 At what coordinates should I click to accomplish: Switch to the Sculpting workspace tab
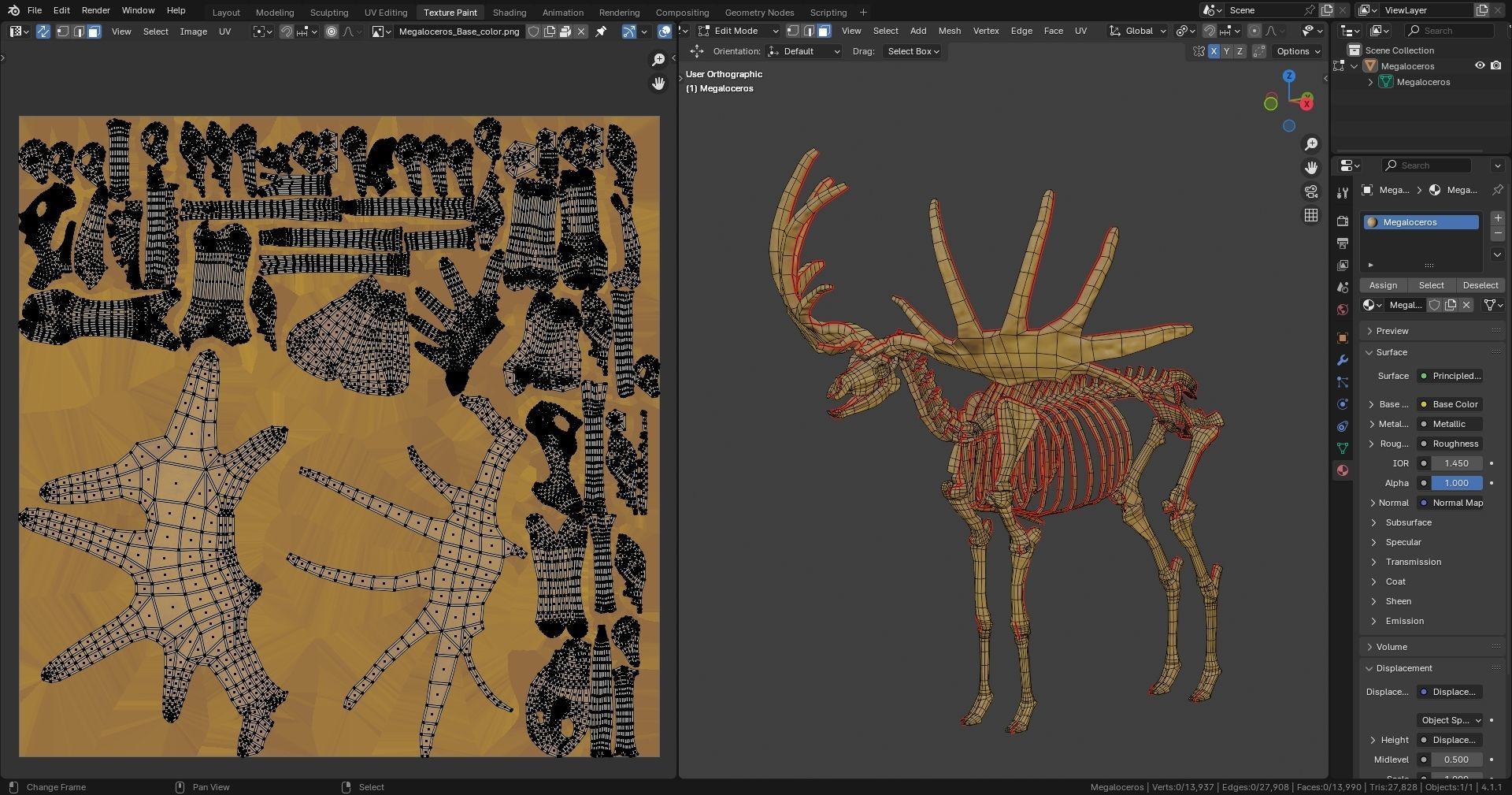point(329,13)
